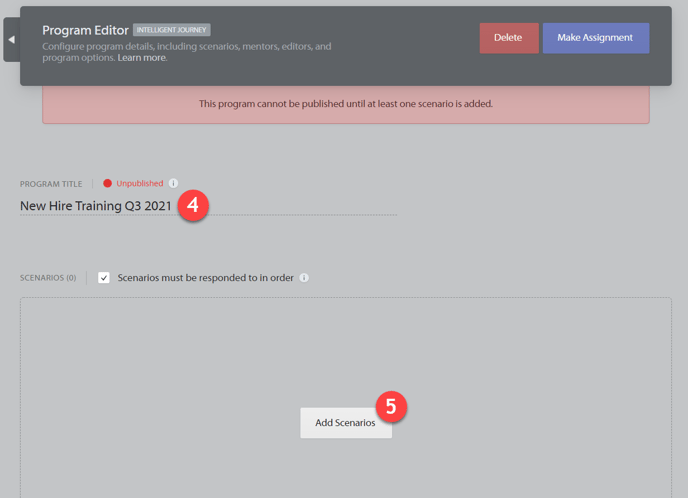
Task: Delete the program with the red button
Action: (508, 38)
